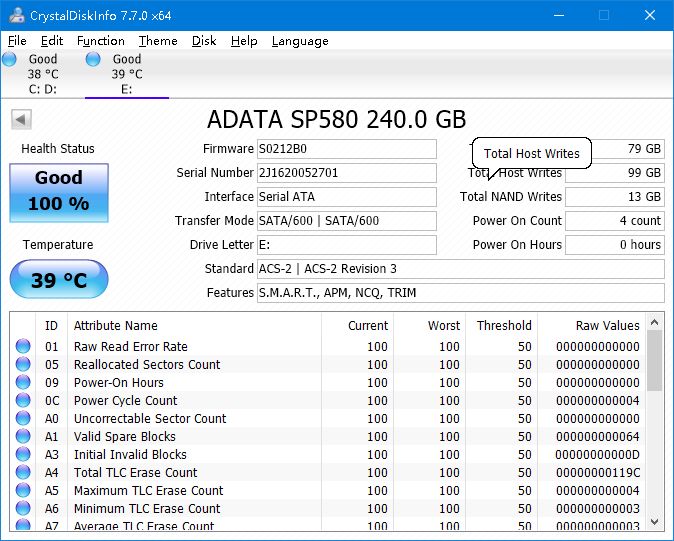This screenshot has height=541, width=674.
Task: Open the Disk menu
Action: point(204,41)
